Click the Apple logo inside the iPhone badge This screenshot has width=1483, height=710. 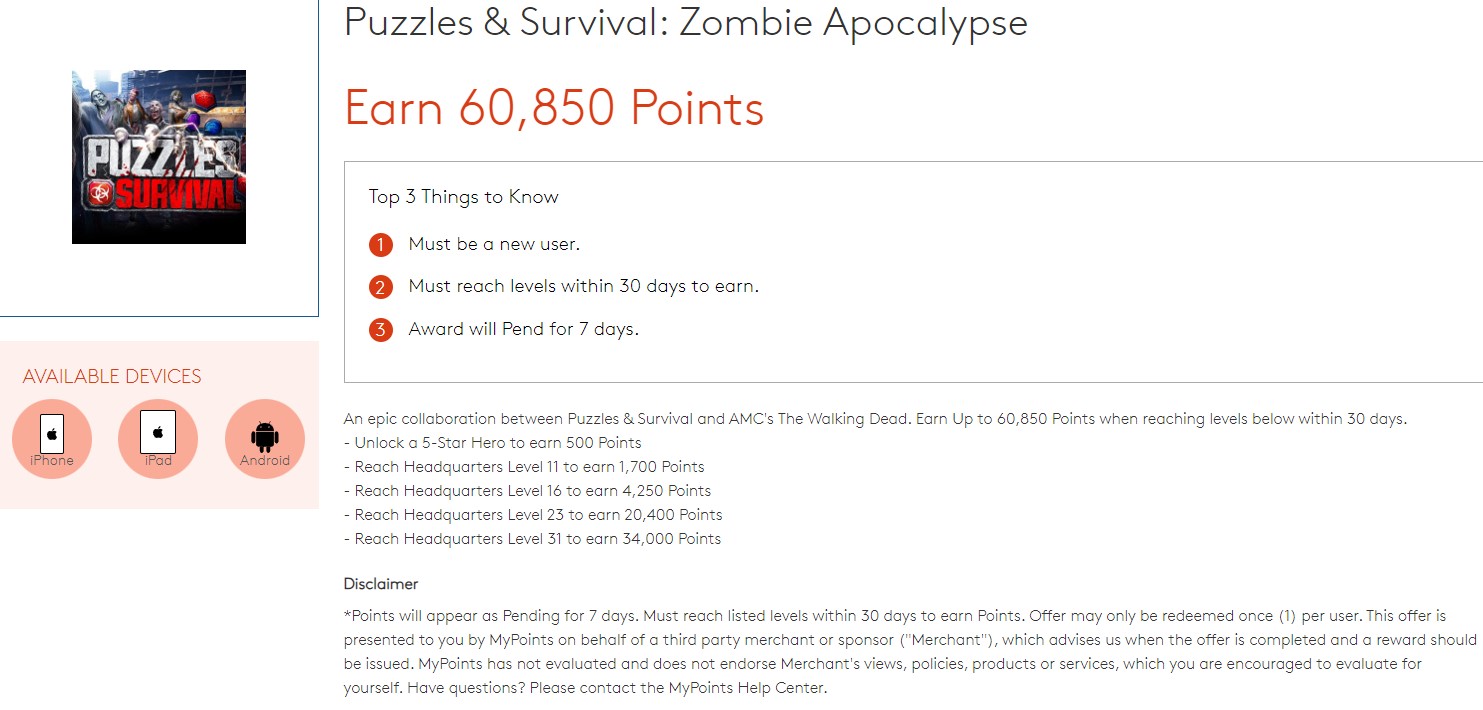[51, 430]
